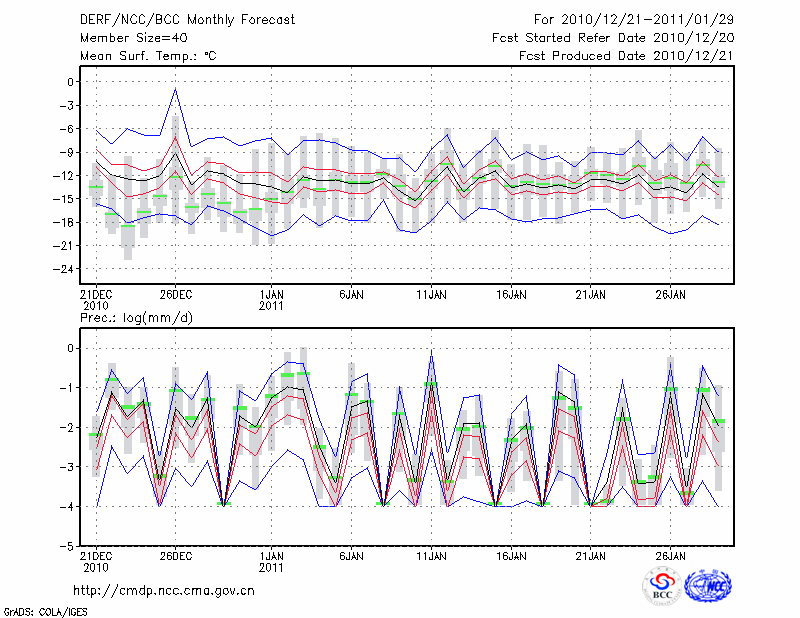Click the Mean Surf. Temp. label
Image resolution: width=800 pixels, height=618 pixels.
[x=148, y=56]
